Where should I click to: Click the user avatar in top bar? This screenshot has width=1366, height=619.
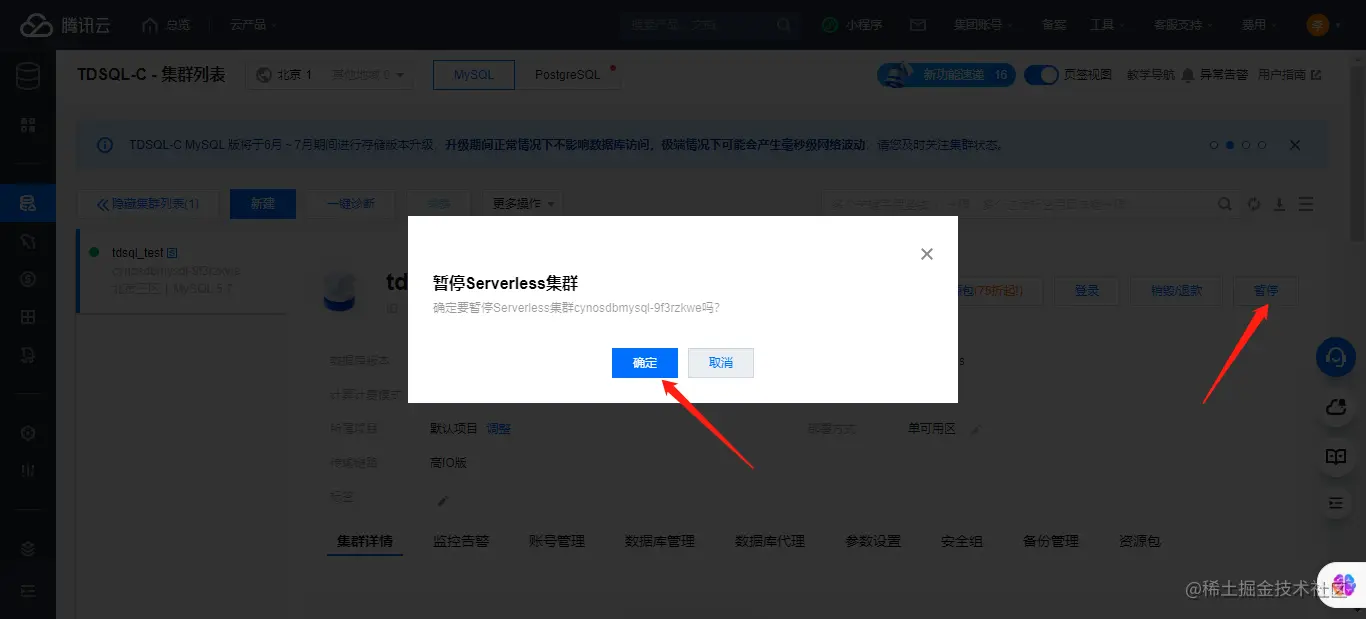point(1318,25)
